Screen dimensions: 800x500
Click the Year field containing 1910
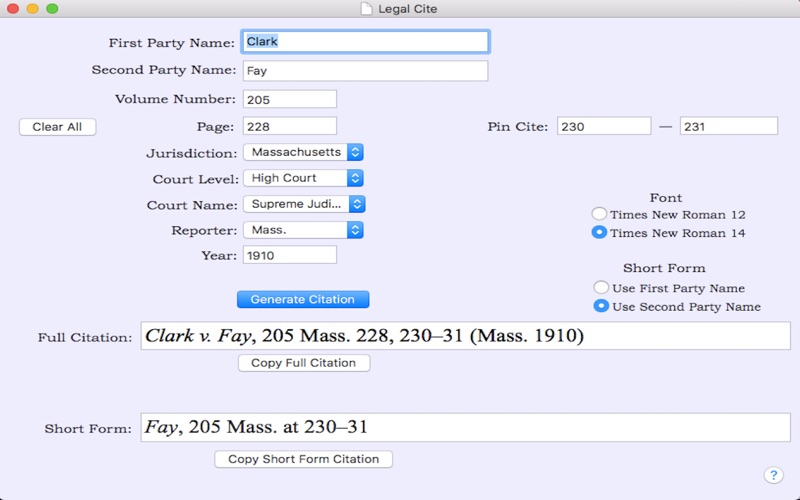point(290,255)
